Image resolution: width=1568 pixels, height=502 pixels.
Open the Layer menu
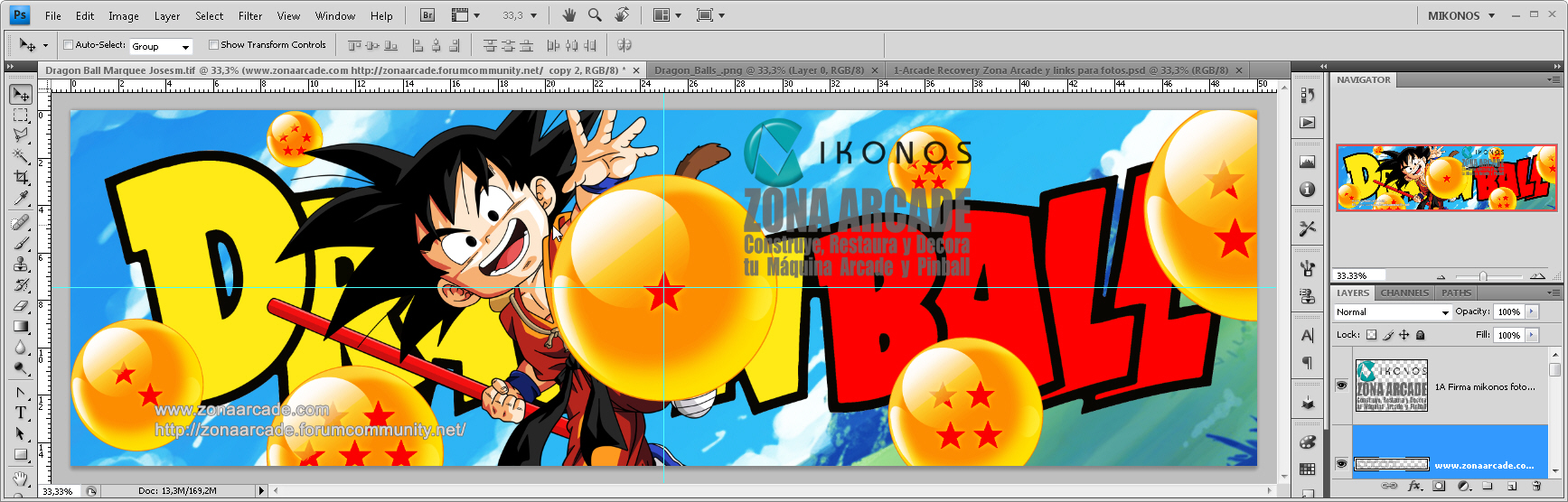pos(167,15)
